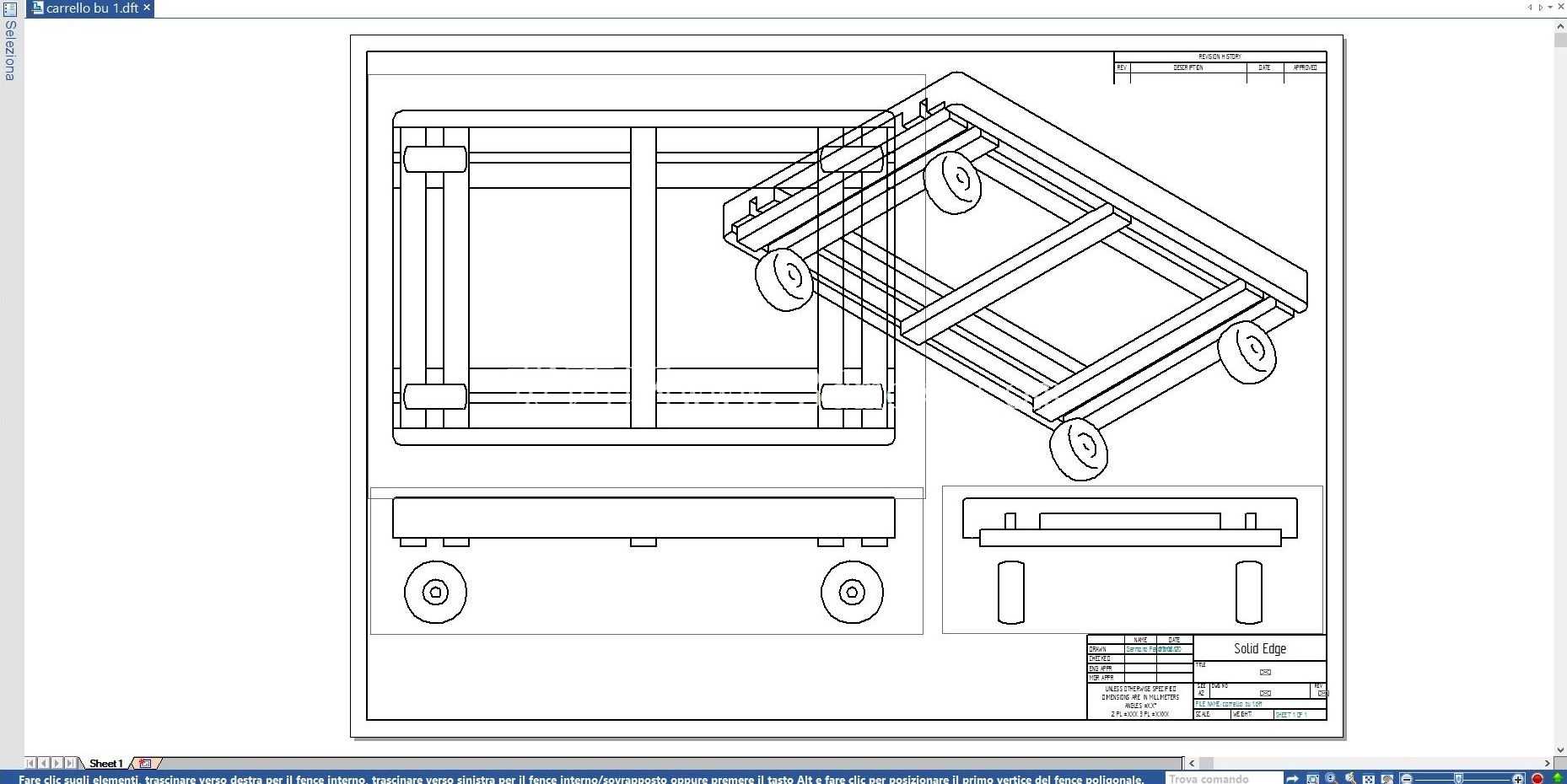The height and width of the screenshot is (784, 1567).
Task: Activate the Pan hand tool
Action: click(1350, 778)
